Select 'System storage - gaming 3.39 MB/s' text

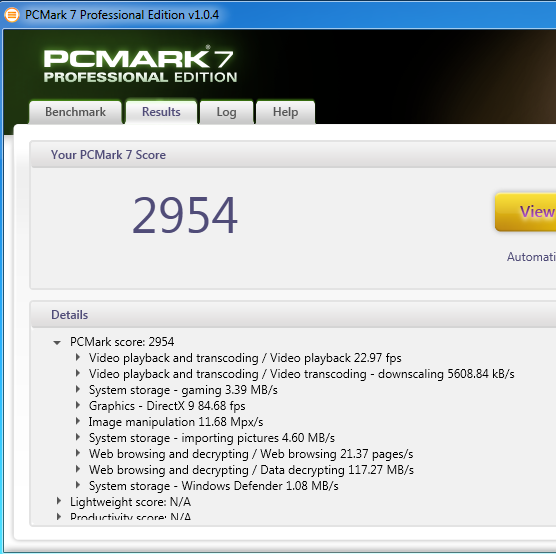point(183,390)
